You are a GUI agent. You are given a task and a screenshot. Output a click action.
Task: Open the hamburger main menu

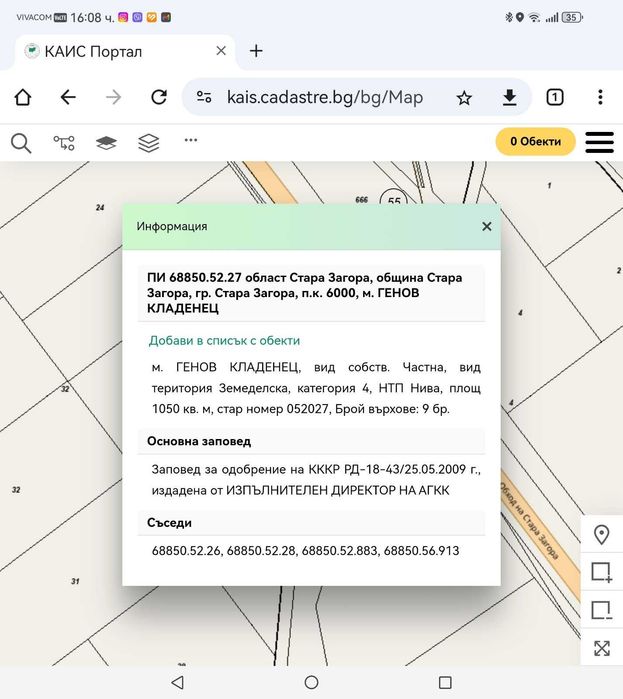click(x=599, y=142)
